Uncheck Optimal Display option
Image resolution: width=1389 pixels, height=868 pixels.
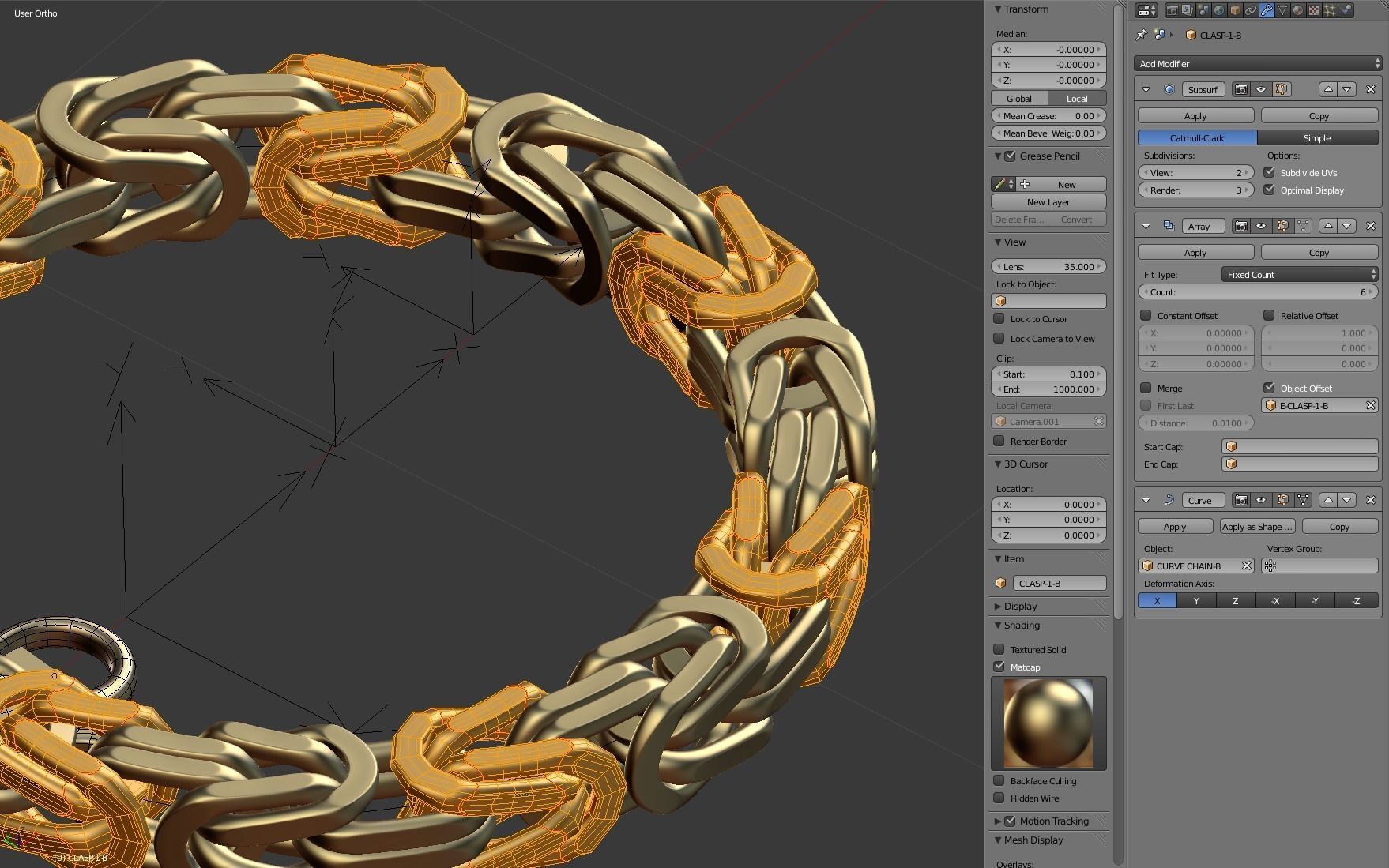(1269, 190)
